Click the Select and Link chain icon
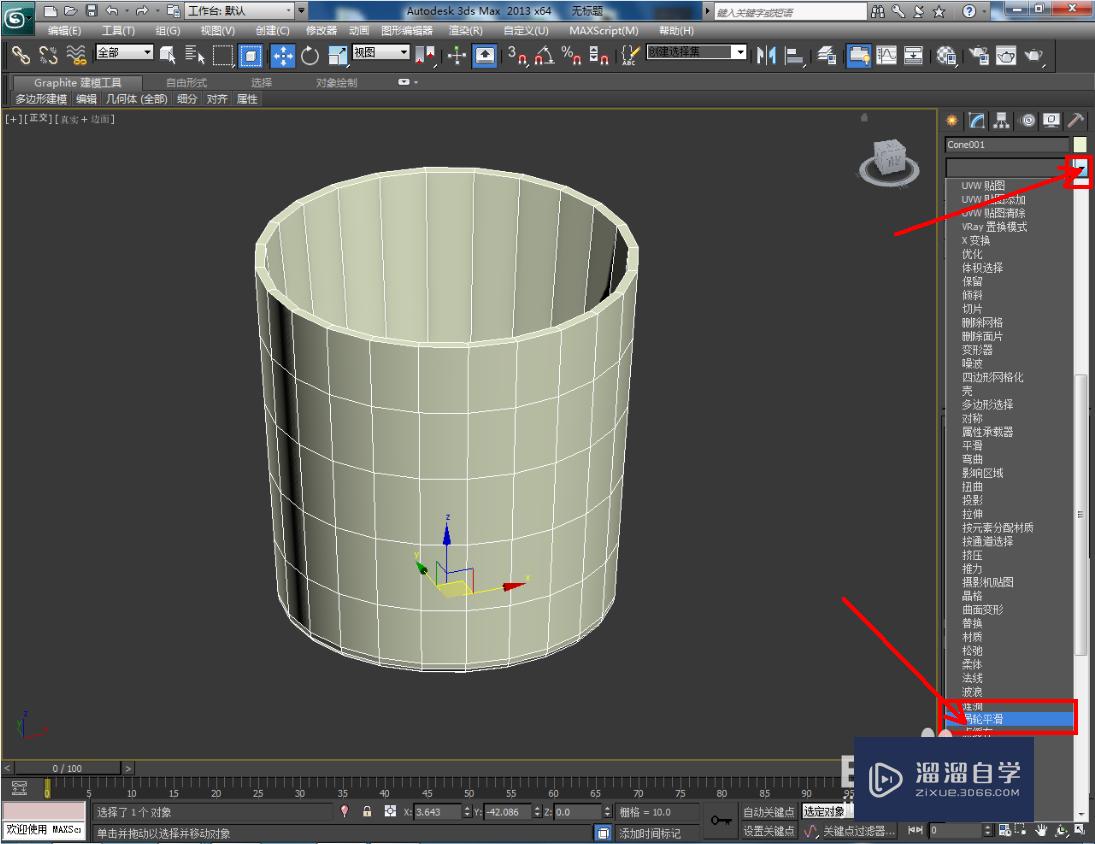The height and width of the screenshot is (844, 1095). 20,55
